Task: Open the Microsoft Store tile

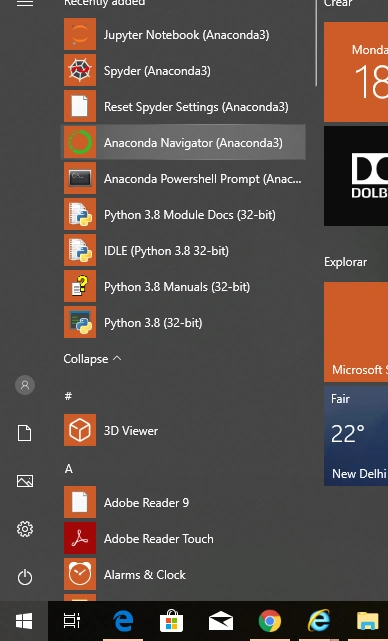Action: point(356,332)
